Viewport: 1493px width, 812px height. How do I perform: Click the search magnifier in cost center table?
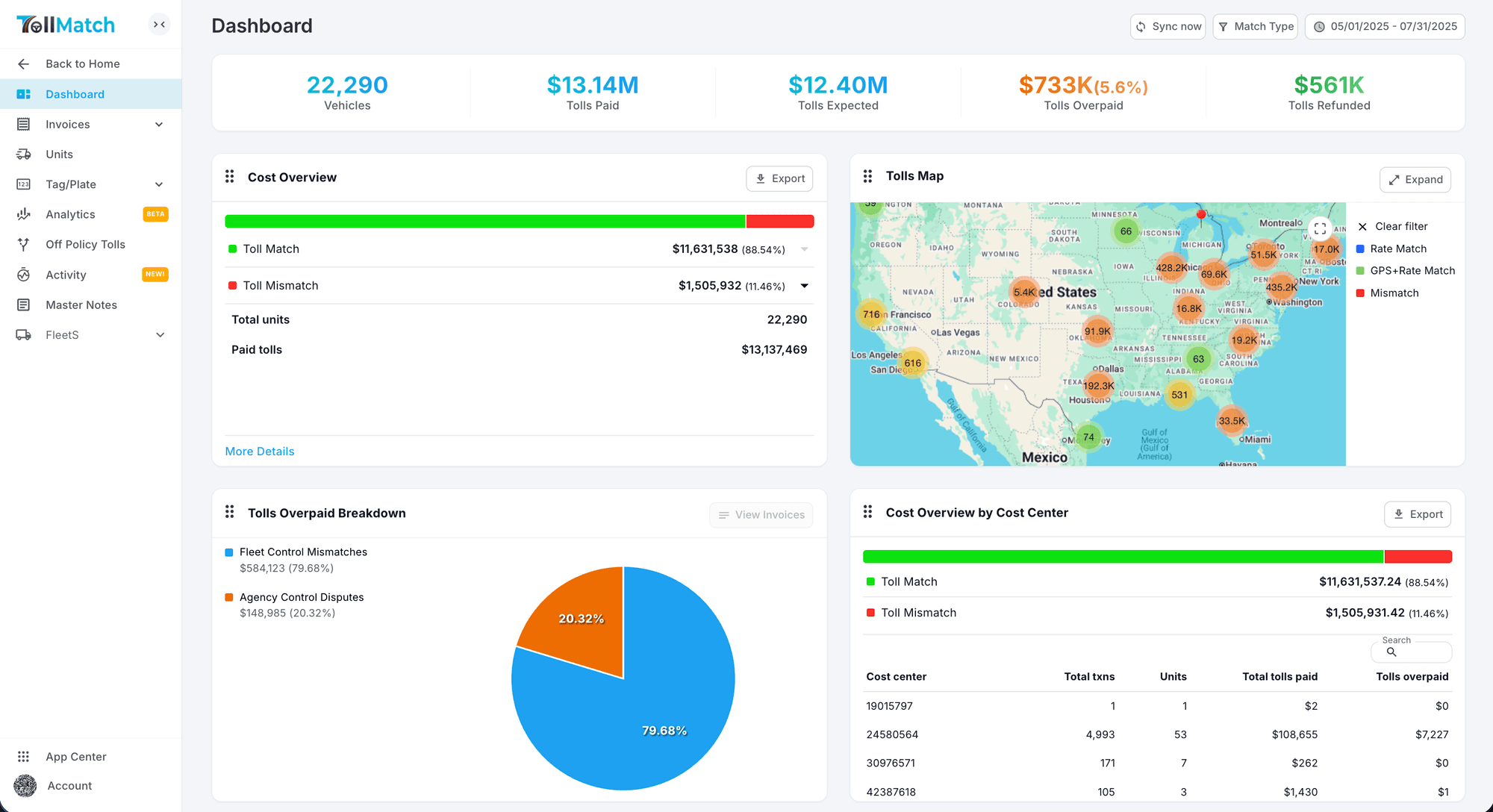[1391, 652]
